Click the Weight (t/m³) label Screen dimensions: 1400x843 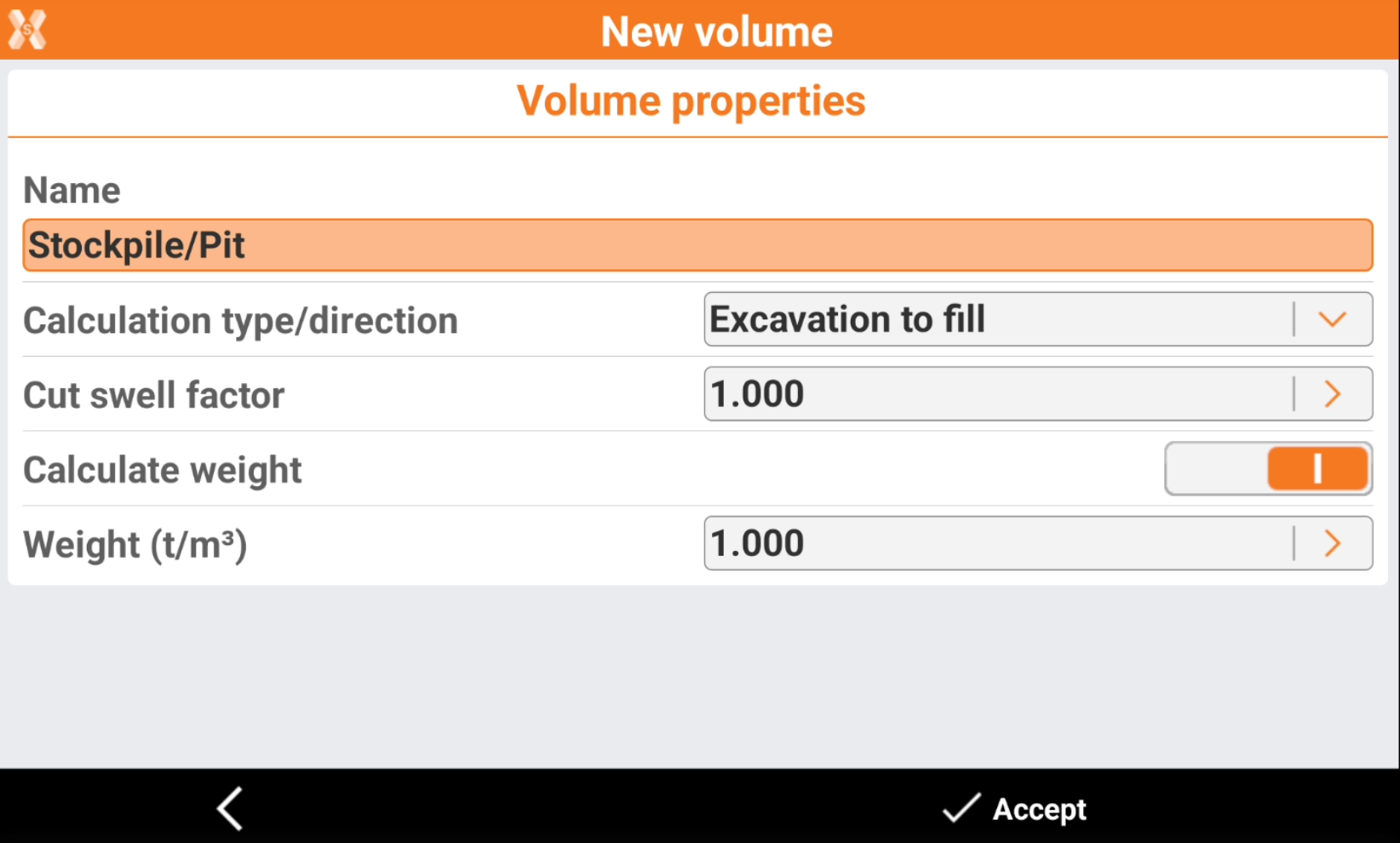point(135,545)
